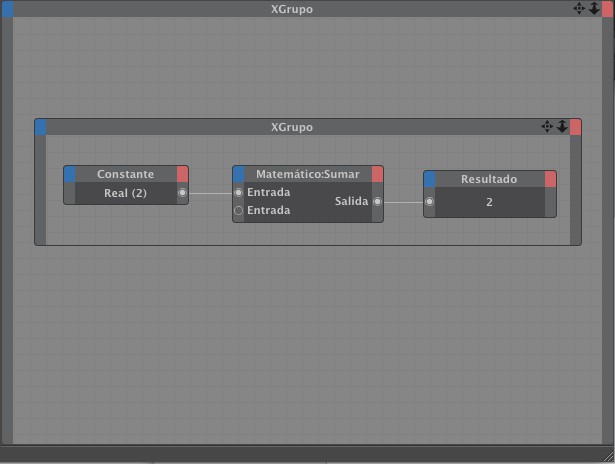The height and width of the screenshot is (464, 615).
Task: Open inner XGrupo red outputs menu
Action: tap(575, 127)
